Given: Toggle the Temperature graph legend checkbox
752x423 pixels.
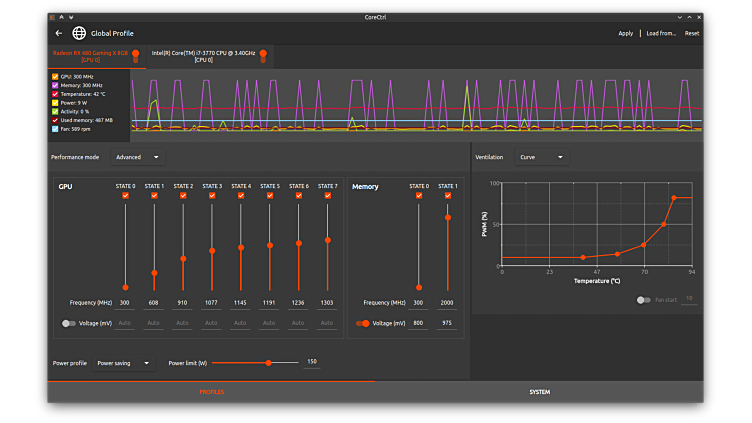Looking at the screenshot, I should coord(55,94).
